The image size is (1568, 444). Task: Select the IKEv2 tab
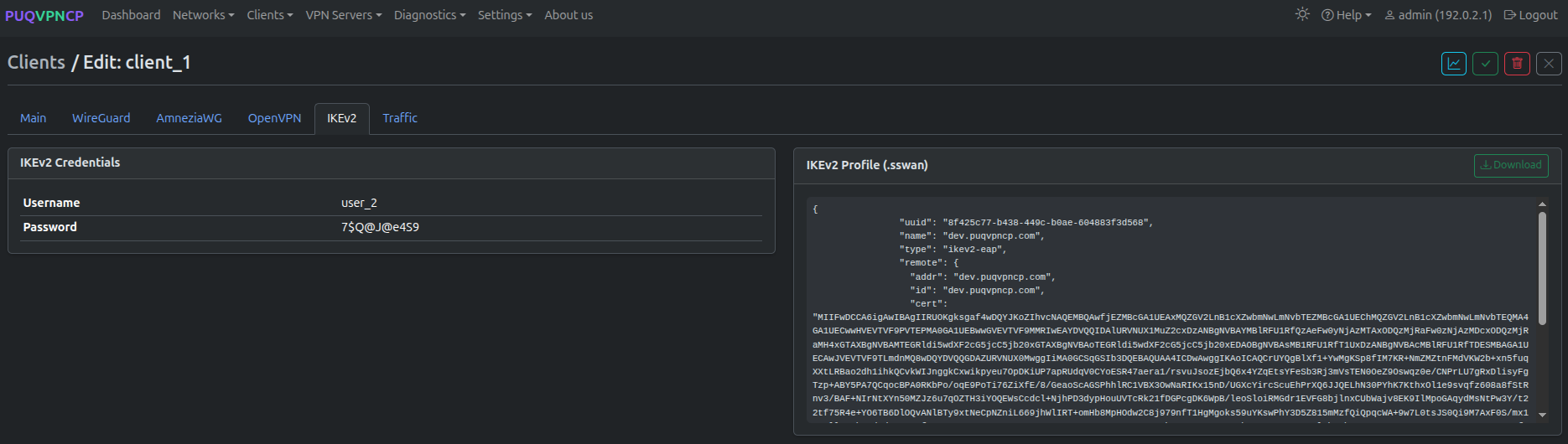point(342,118)
